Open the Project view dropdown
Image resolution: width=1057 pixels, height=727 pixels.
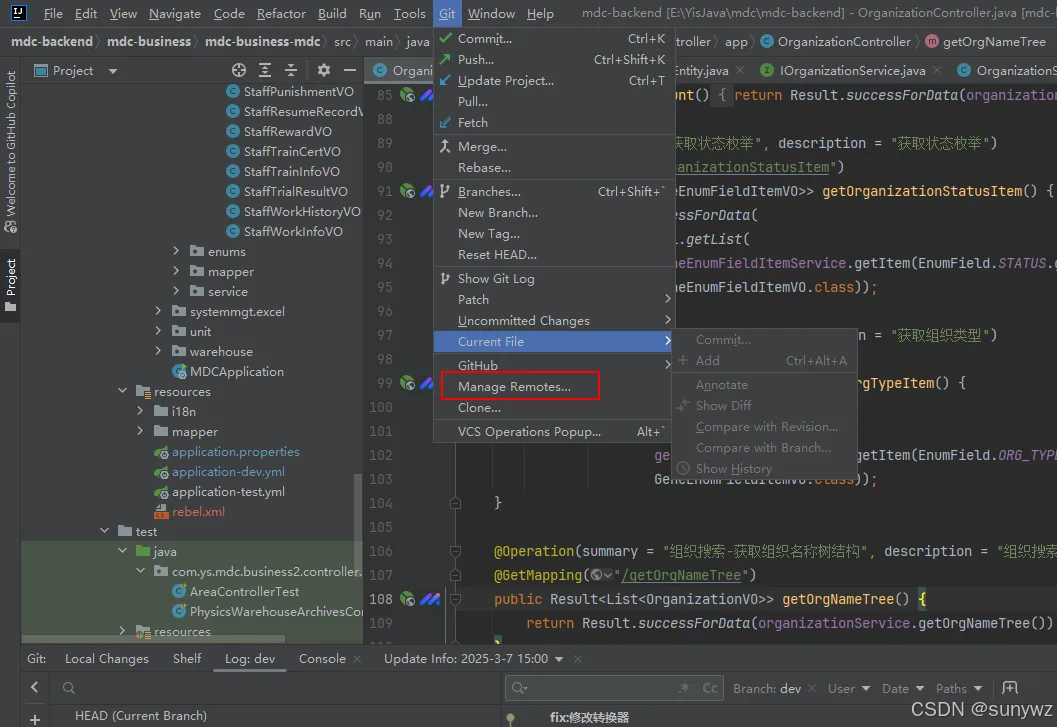tap(113, 71)
